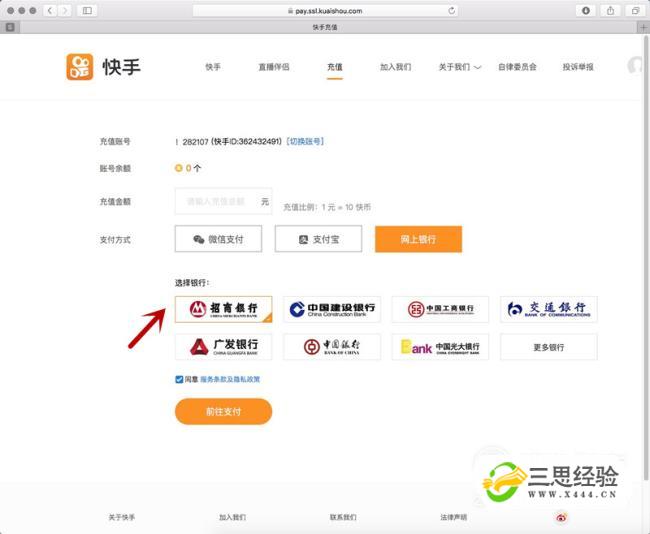Click the 切换账号 link
This screenshot has width=650, height=534.
306,141
